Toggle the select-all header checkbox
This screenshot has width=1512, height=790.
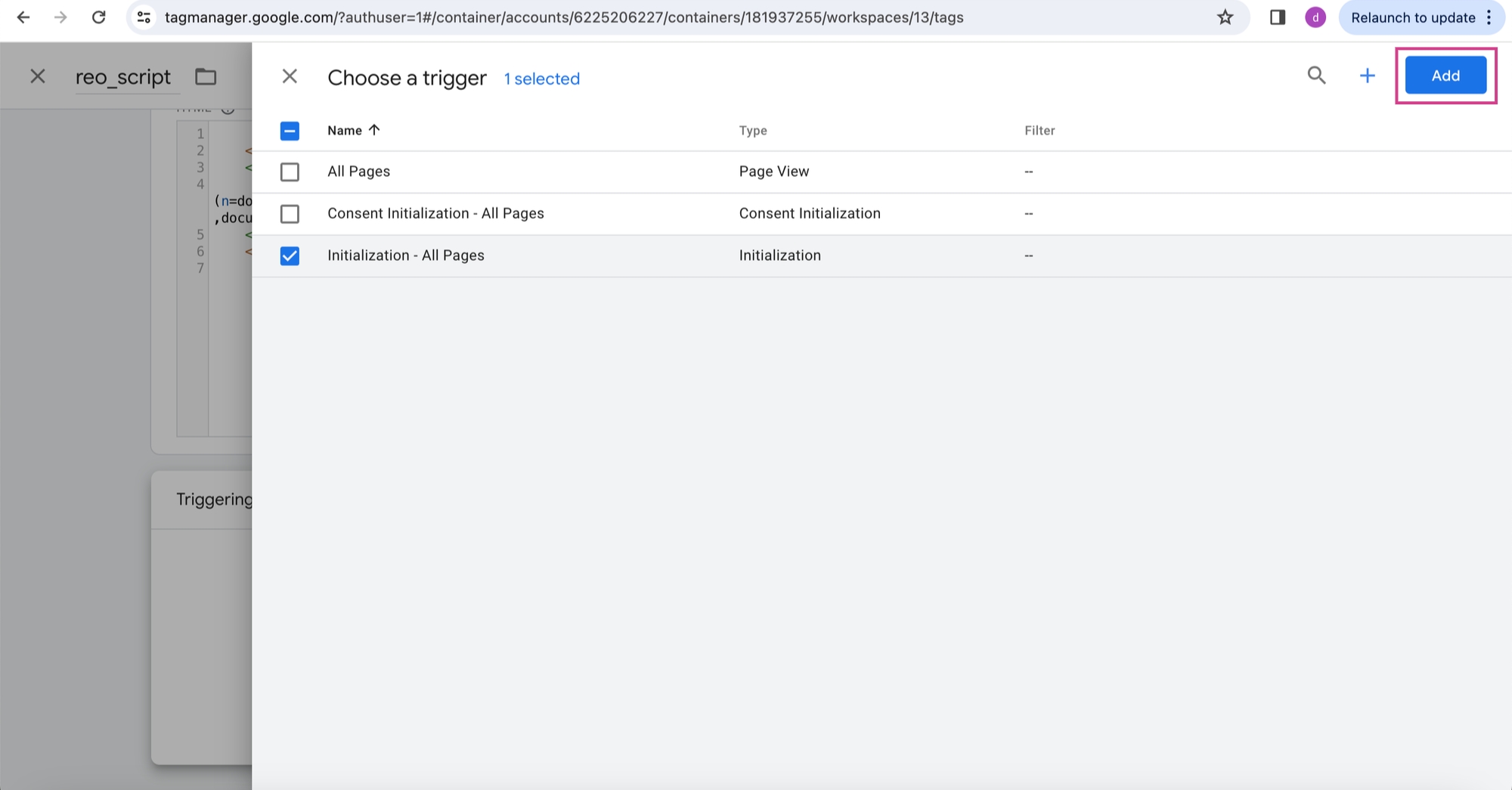click(290, 132)
